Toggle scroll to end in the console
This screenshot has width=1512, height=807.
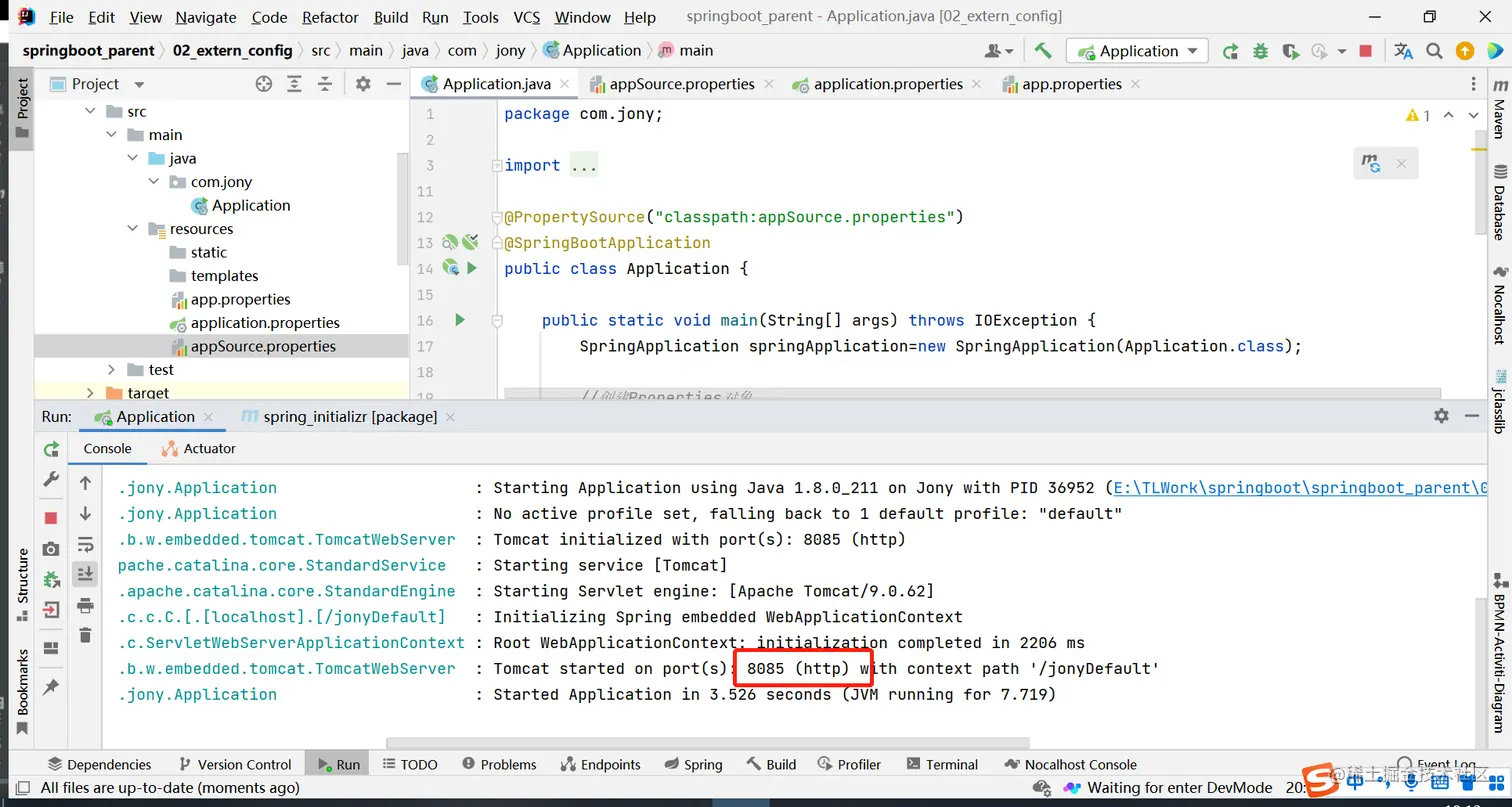click(x=86, y=574)
